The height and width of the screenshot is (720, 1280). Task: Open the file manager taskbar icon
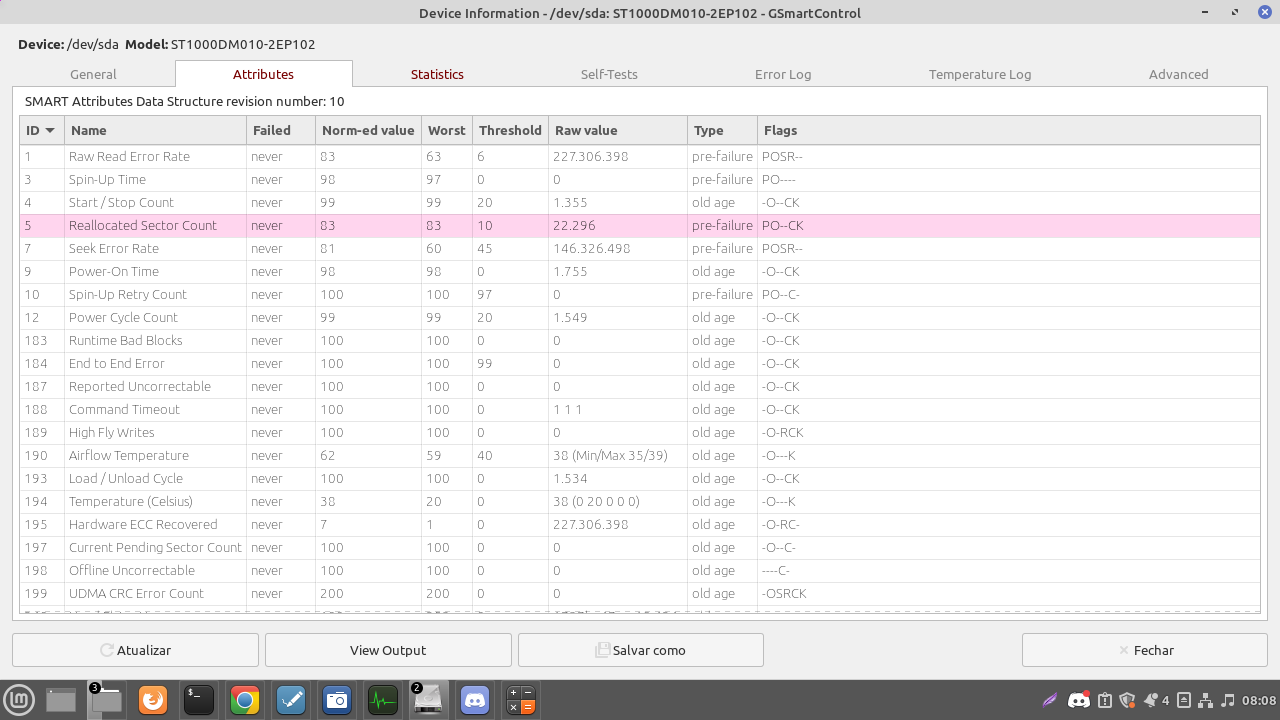tap(105, 700)
